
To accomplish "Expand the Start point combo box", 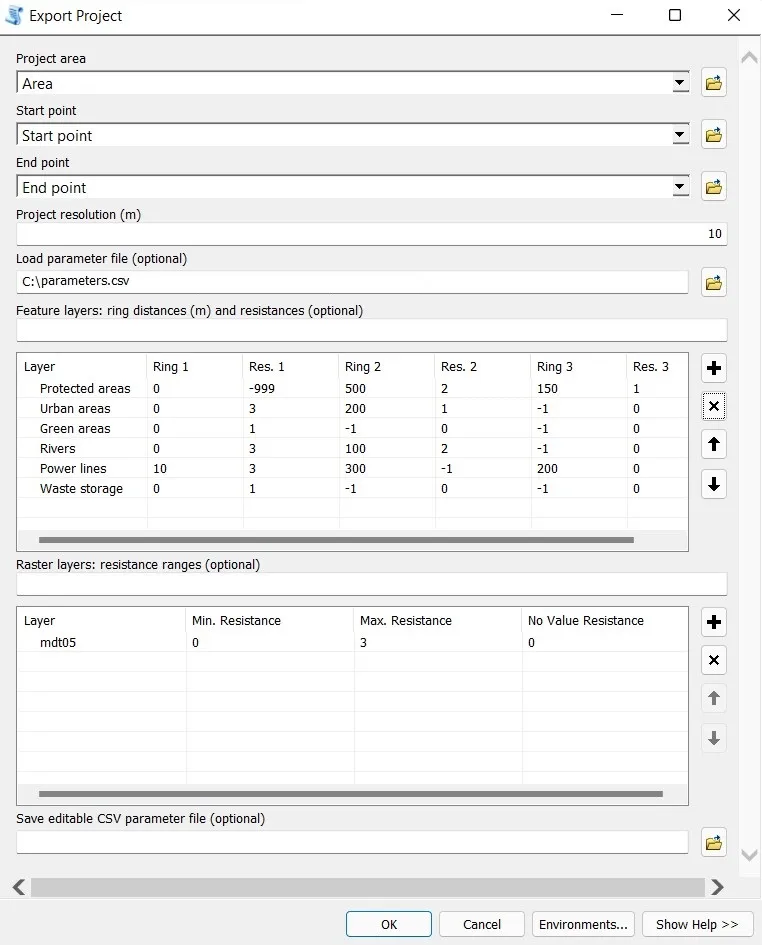I will pos(681,134).
